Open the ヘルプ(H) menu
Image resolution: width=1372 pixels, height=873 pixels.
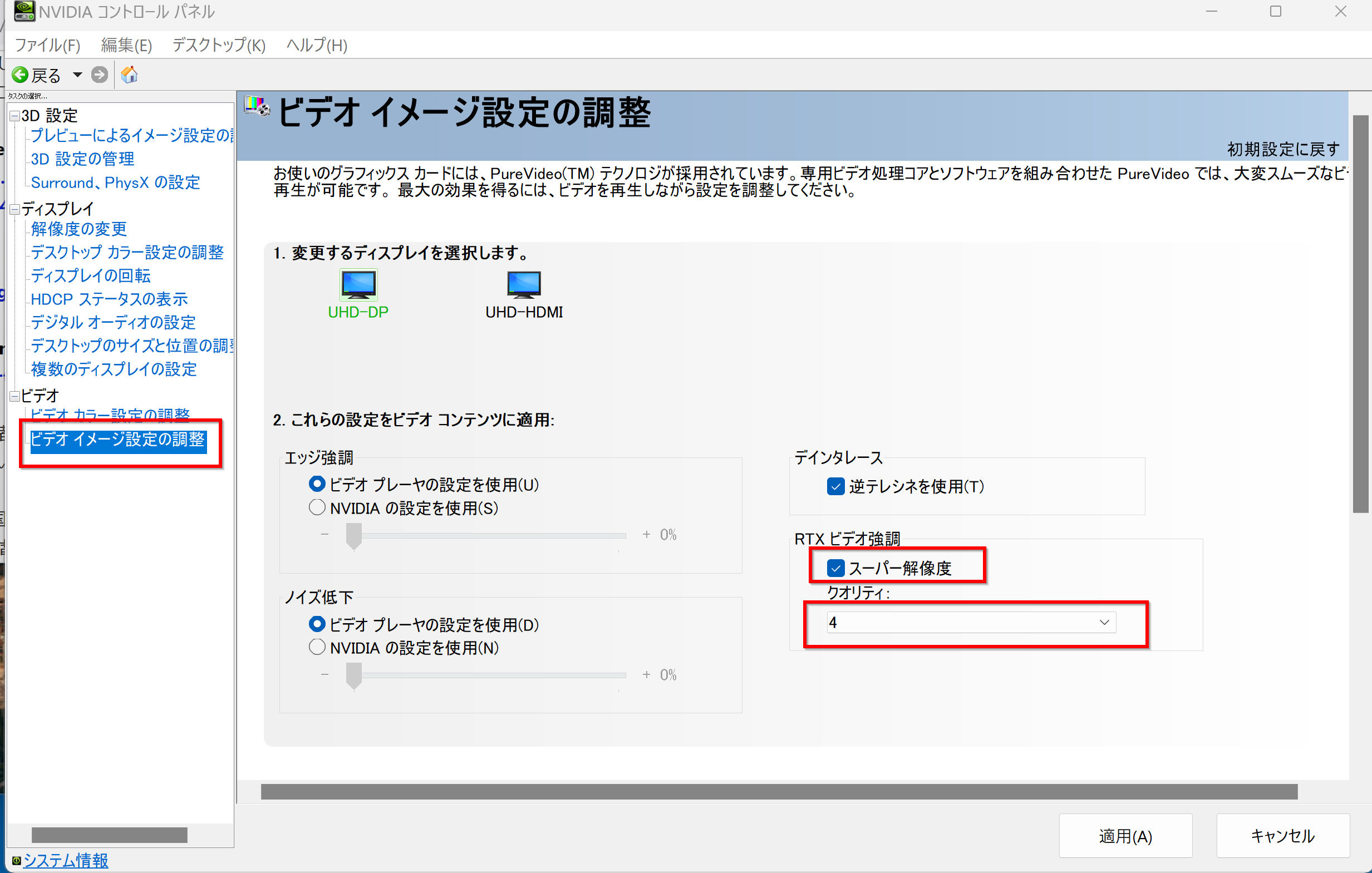point(317,45)
